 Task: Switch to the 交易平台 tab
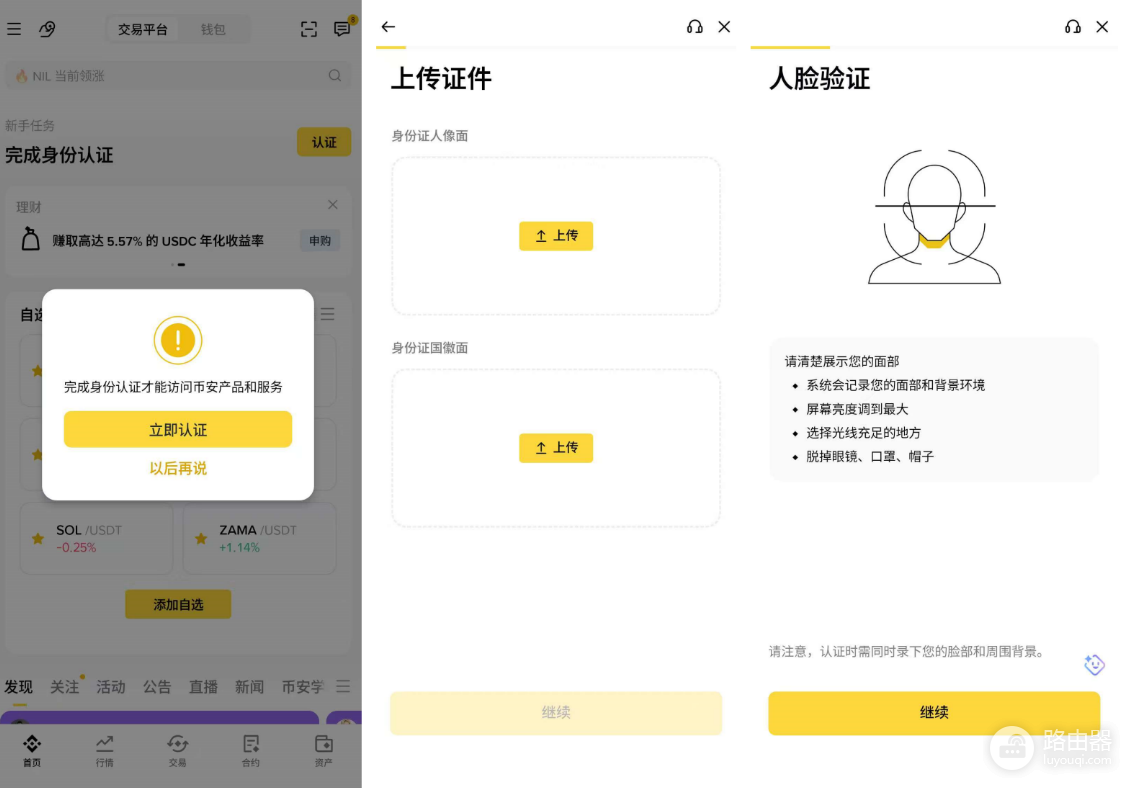tap(143, 30)
